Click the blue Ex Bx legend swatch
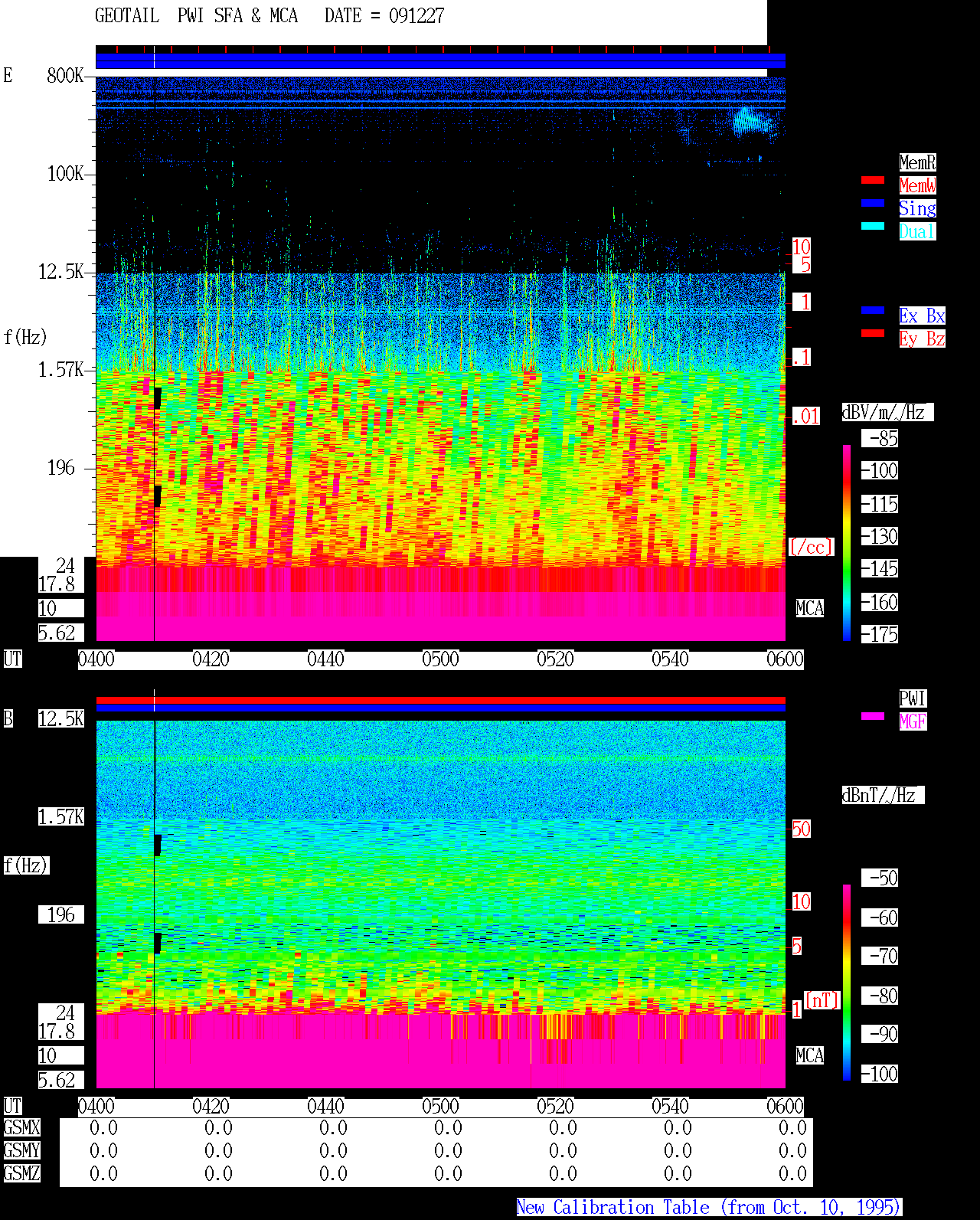Viewport: 980px width, 1220px height. [873, 310]
